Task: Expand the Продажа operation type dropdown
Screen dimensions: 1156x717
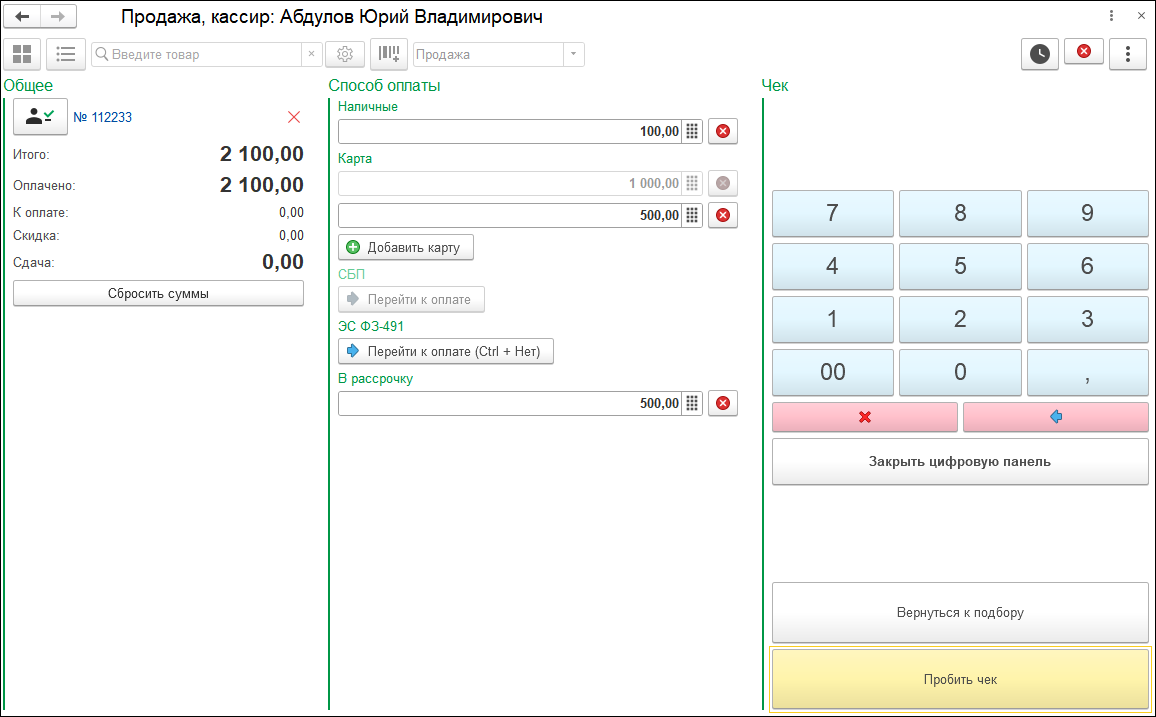Action: [x=573, y=54]
